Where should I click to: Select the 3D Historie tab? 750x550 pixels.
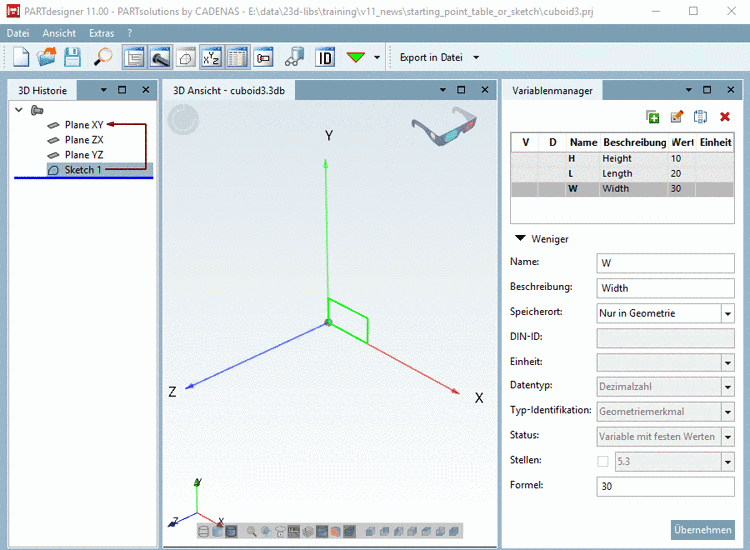(43, 90)
